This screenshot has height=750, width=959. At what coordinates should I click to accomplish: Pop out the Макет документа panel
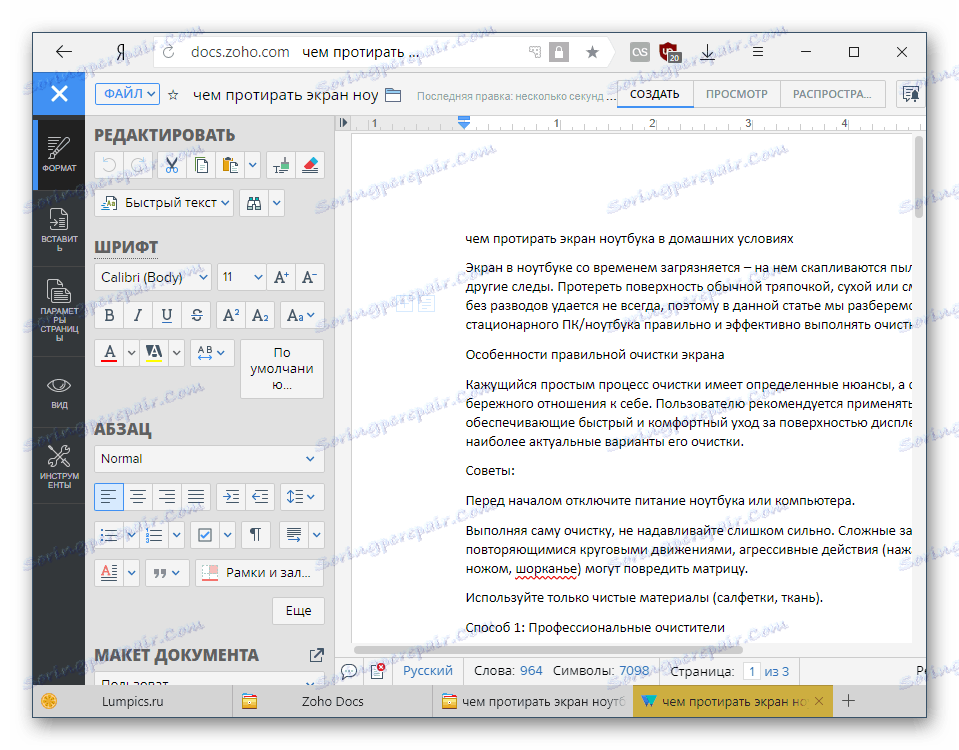[x=317, y=655]
